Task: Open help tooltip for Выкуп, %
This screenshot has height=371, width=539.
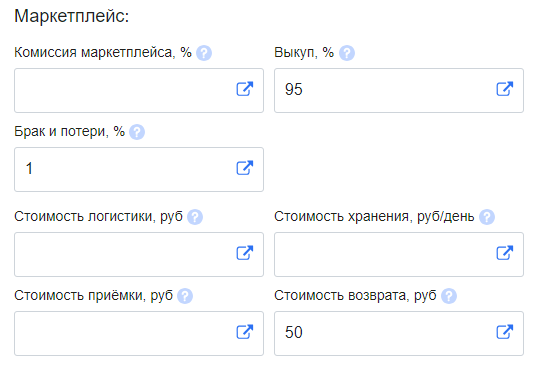Action: pos(347,53)
